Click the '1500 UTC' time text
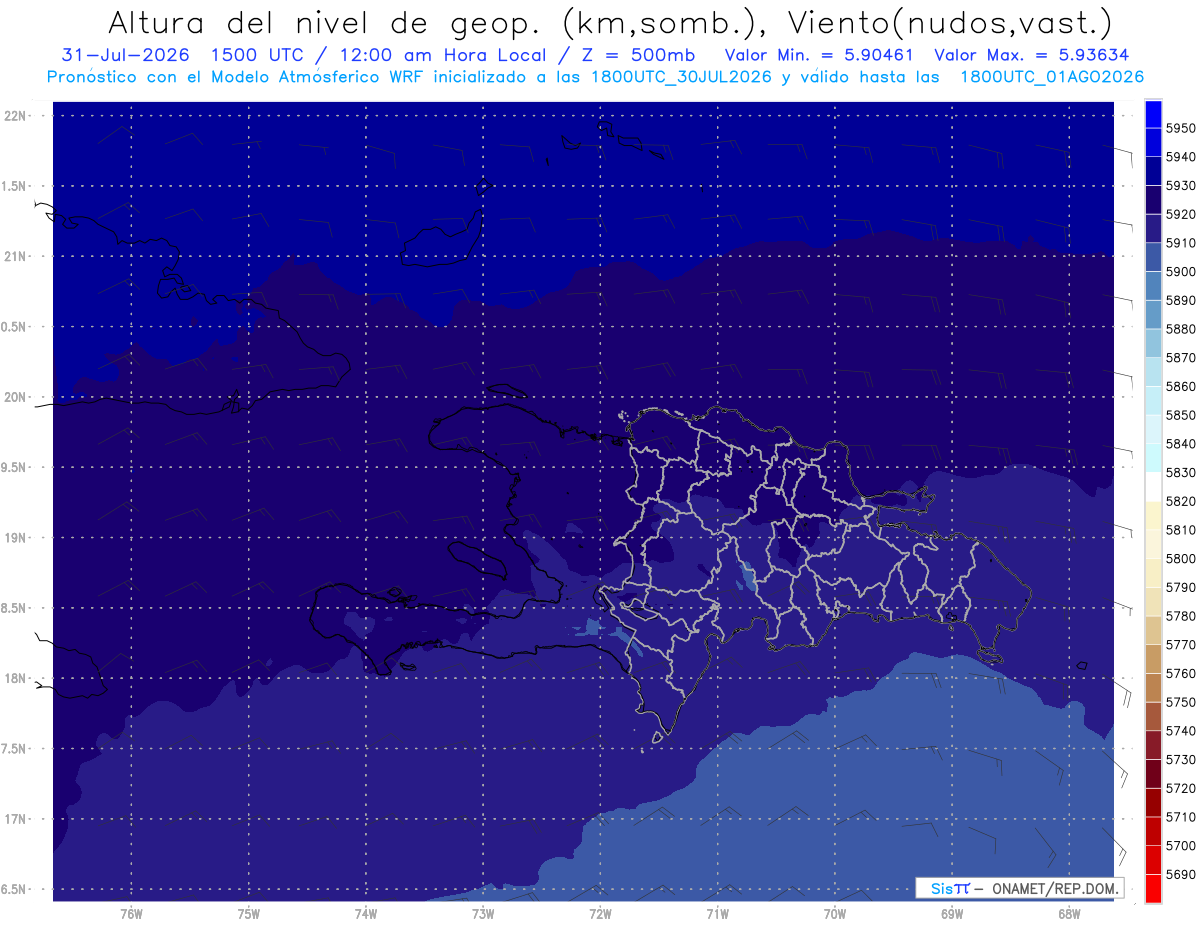 259,55
